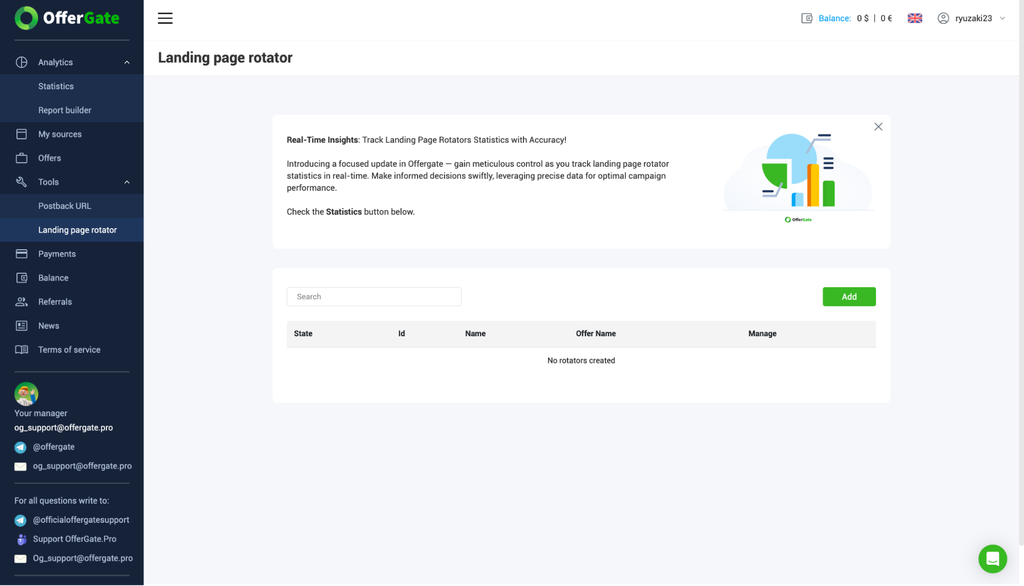This screenshot has height=586, width=1024.
Task: Open the Offers menu item
Action: pyautogui.click(x=50, y=158)
